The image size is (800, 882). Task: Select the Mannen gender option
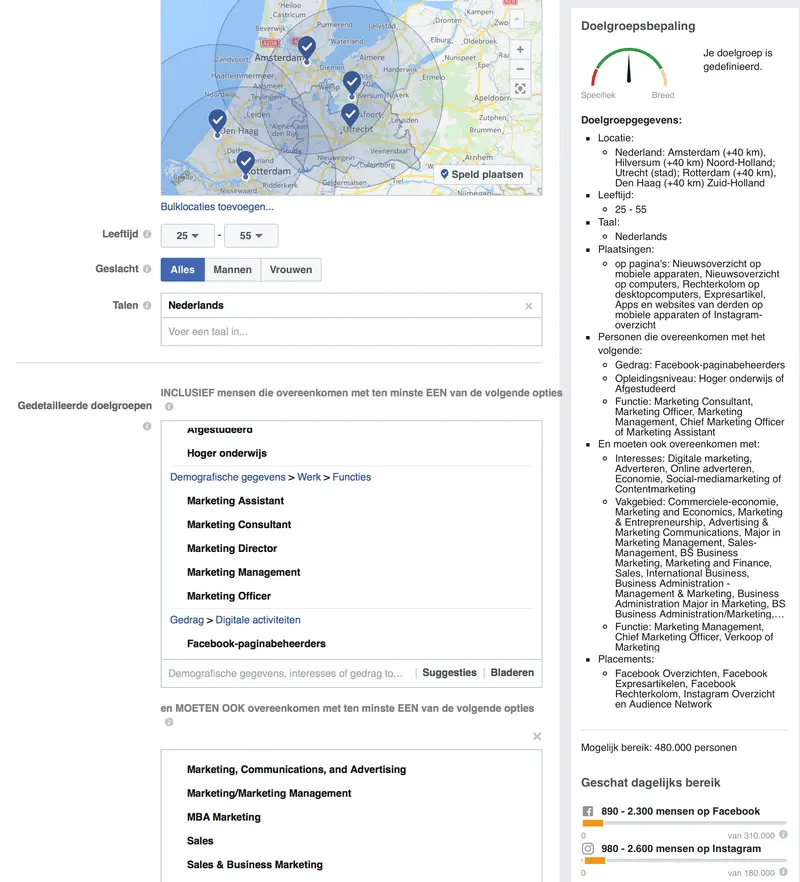(x=232, y=269)
